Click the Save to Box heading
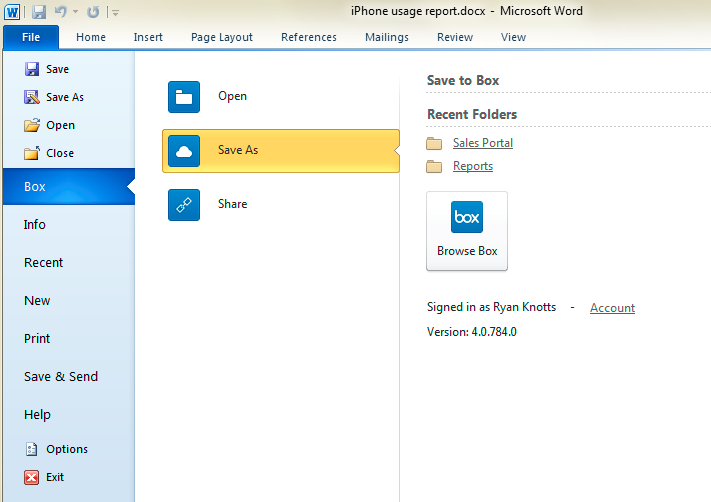 point(463,80)
